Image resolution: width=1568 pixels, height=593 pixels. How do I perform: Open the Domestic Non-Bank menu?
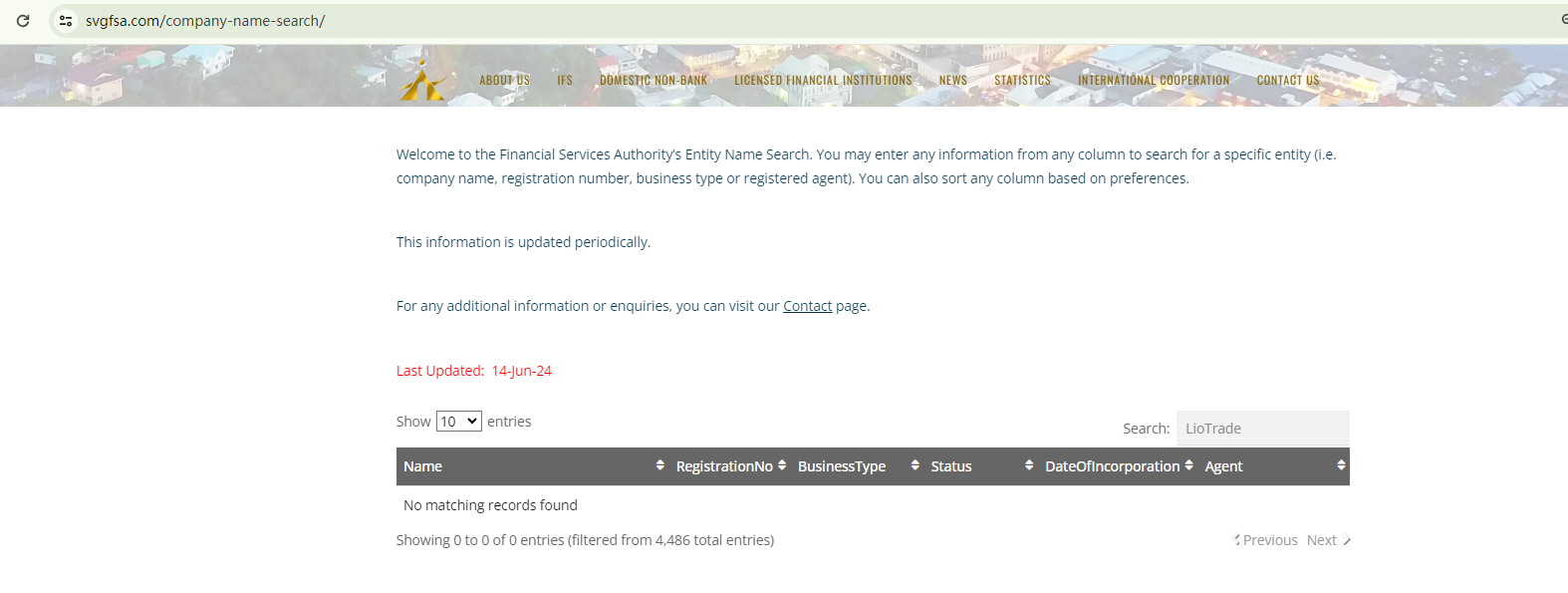tap(653, 81)
